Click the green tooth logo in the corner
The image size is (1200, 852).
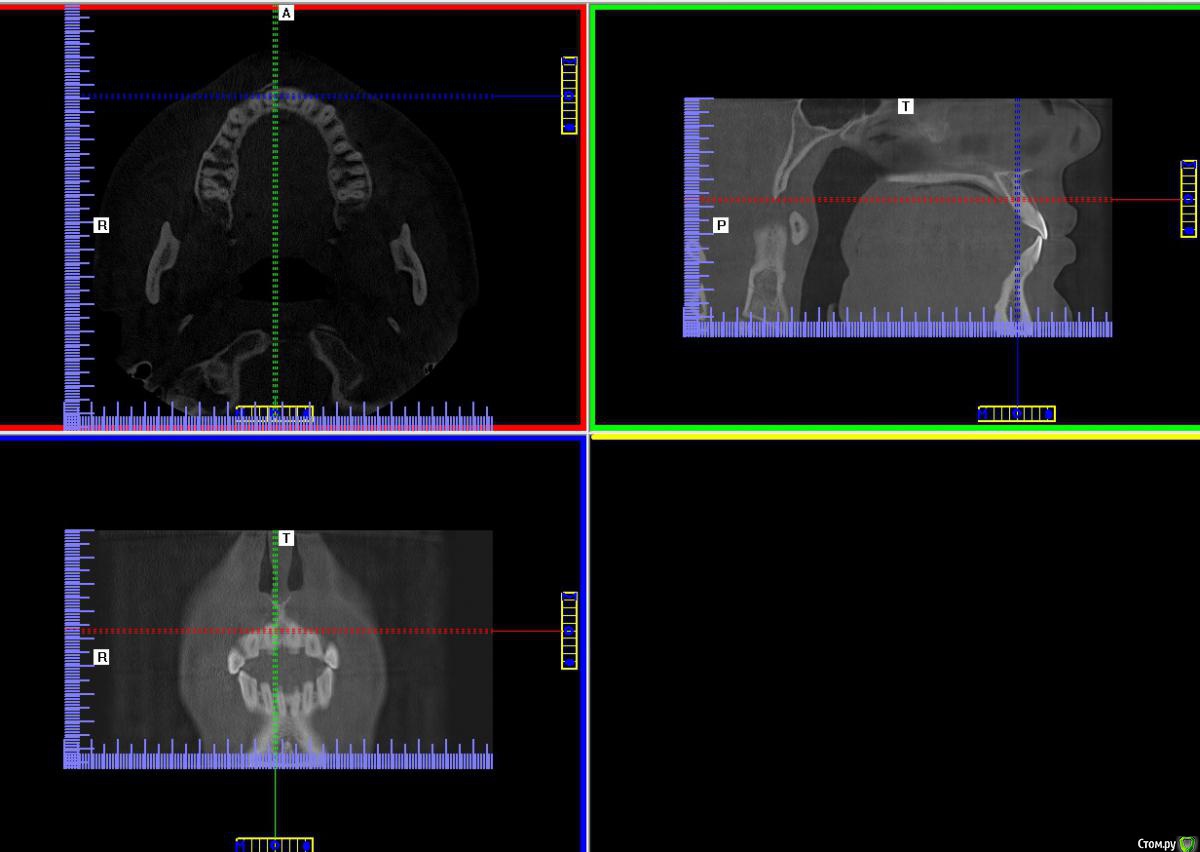1187,843
